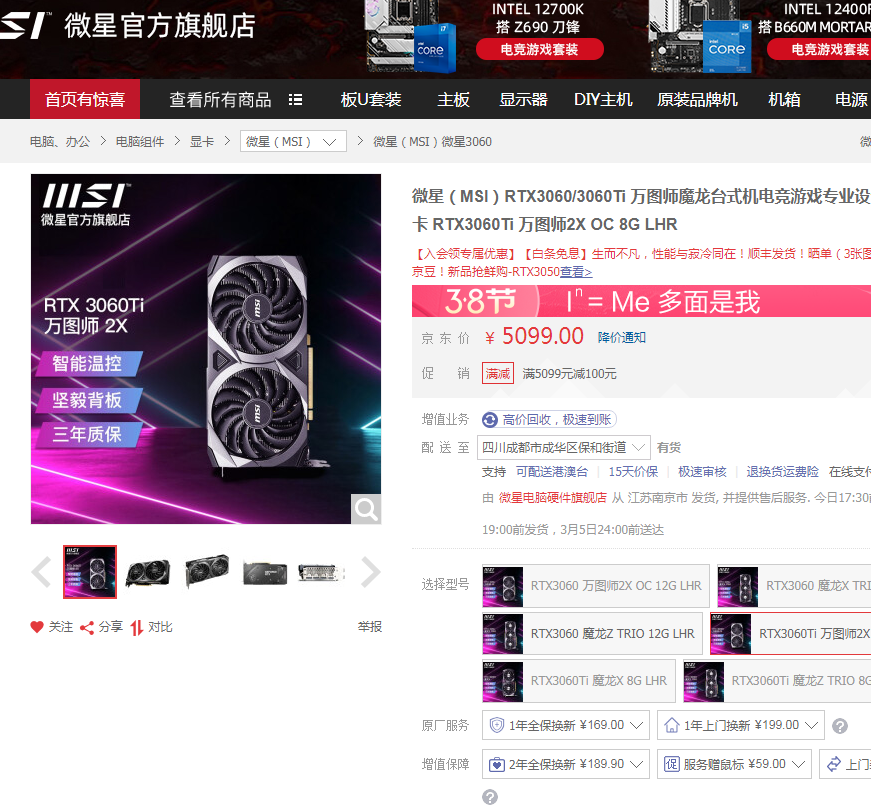Select model RTX3060 魔龙X TRI option
This screenshot has height=808, width=871.
click(x=794, y=586)
